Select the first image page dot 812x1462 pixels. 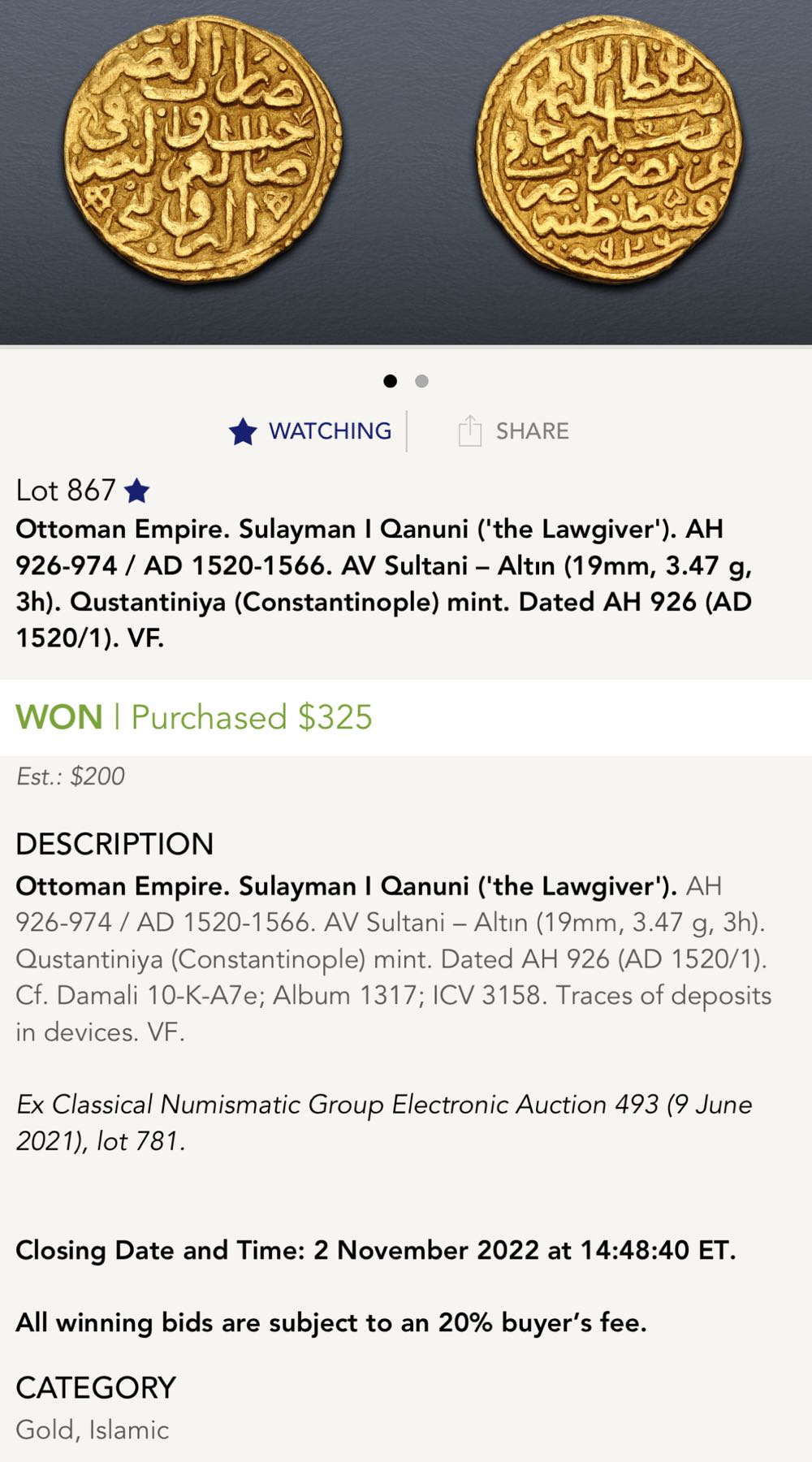tap(391, 381)
